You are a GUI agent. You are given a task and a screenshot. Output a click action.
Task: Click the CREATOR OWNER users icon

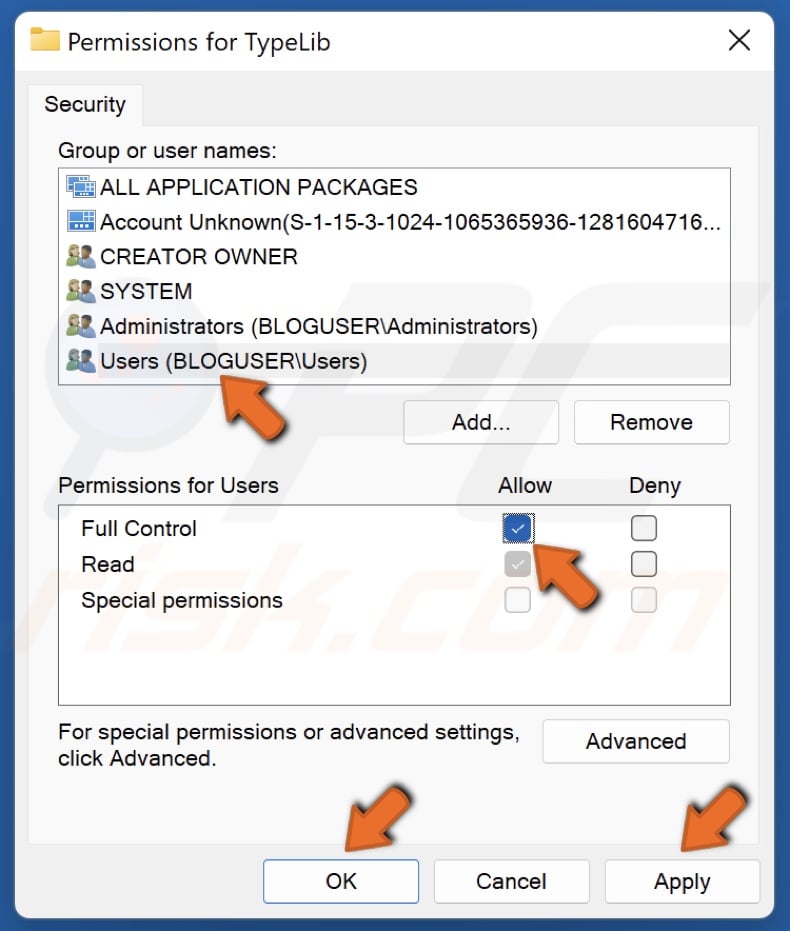coord(80,257)
